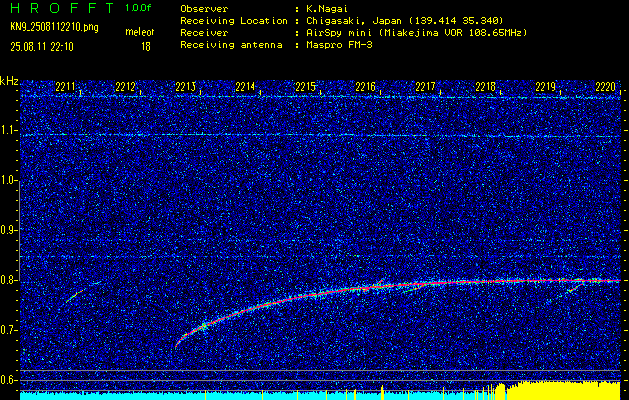The image size is (629, 400).
Task: Click the 0.6 frequency axis label
Action: (x=9, y=380)
